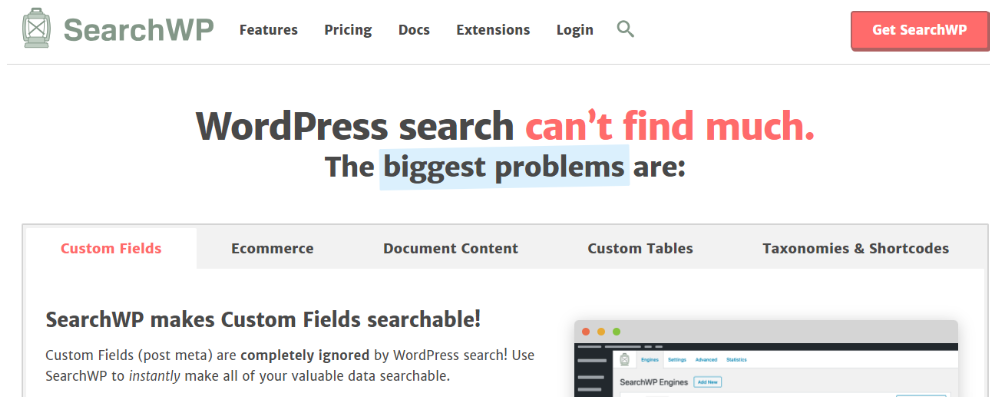The height and width of the screenshot is (397, 990).
Task: Open the Features page
Action: point(268,30)
